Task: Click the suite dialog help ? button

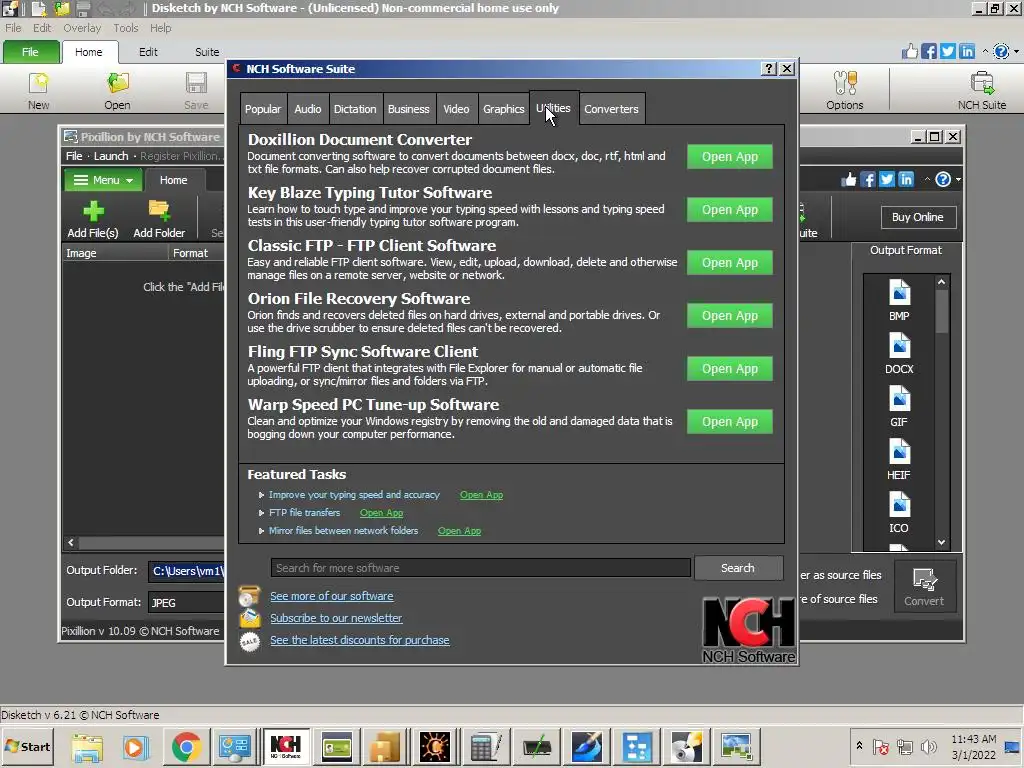Action: pos(769,69)
